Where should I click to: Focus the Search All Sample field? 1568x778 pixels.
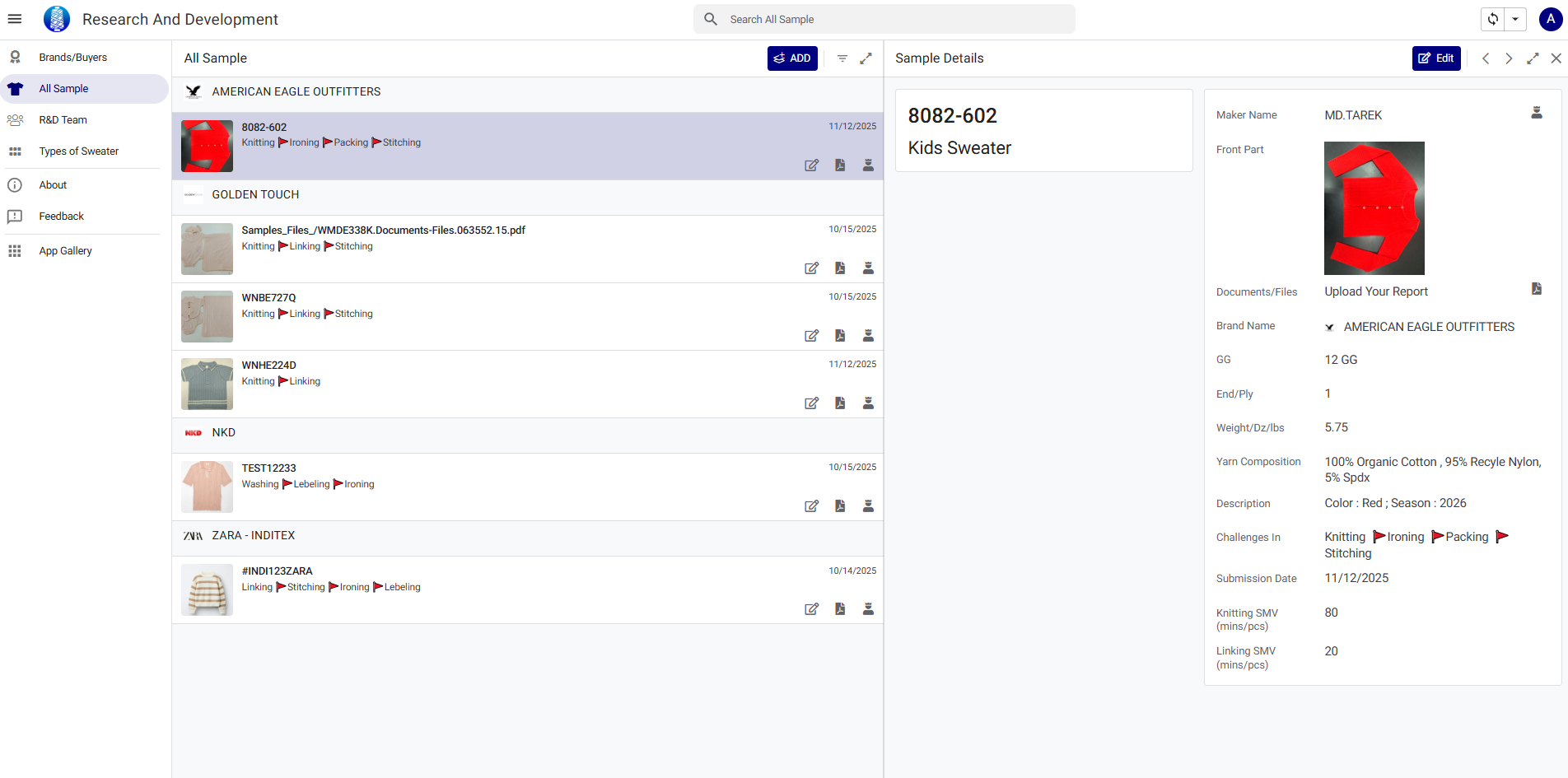[x=884, y=19]
